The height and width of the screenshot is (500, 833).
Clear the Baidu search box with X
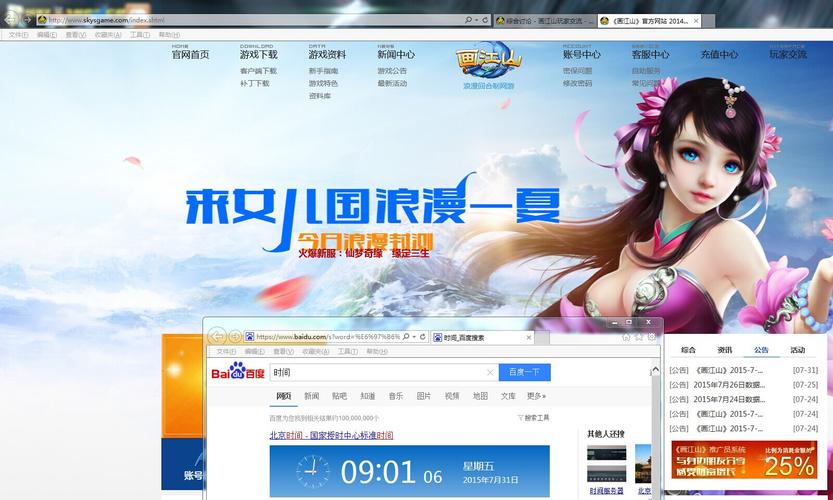[490, 372]
